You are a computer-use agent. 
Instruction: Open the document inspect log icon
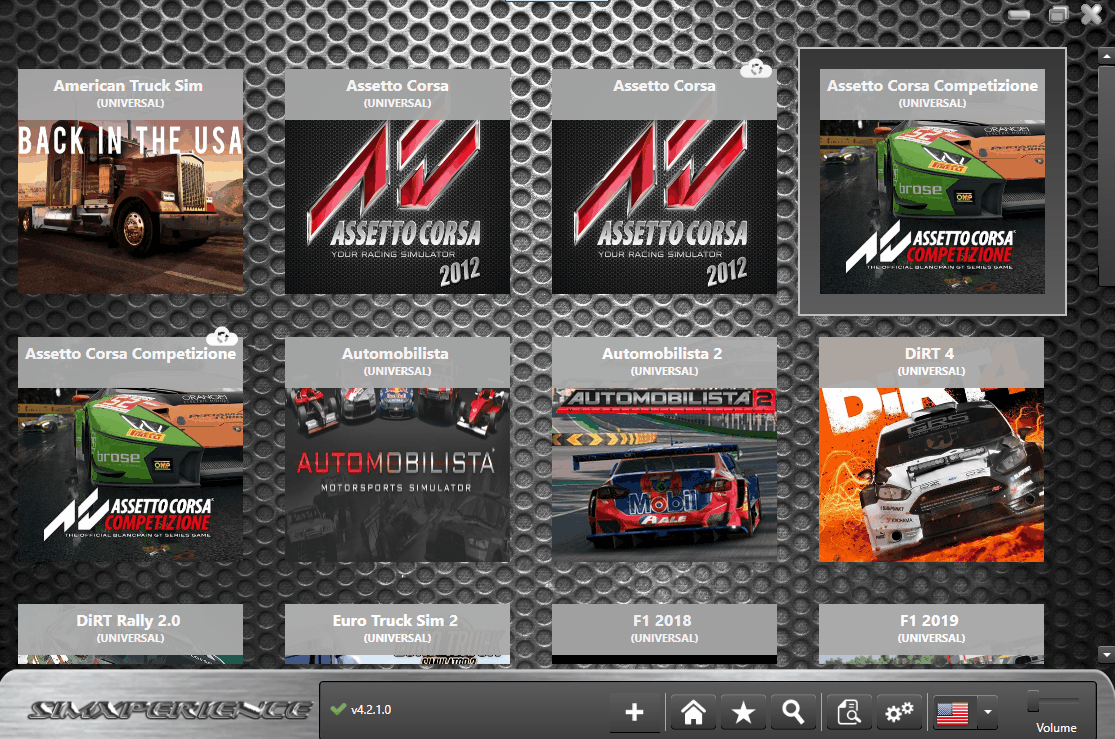click(x=849, y=712)
